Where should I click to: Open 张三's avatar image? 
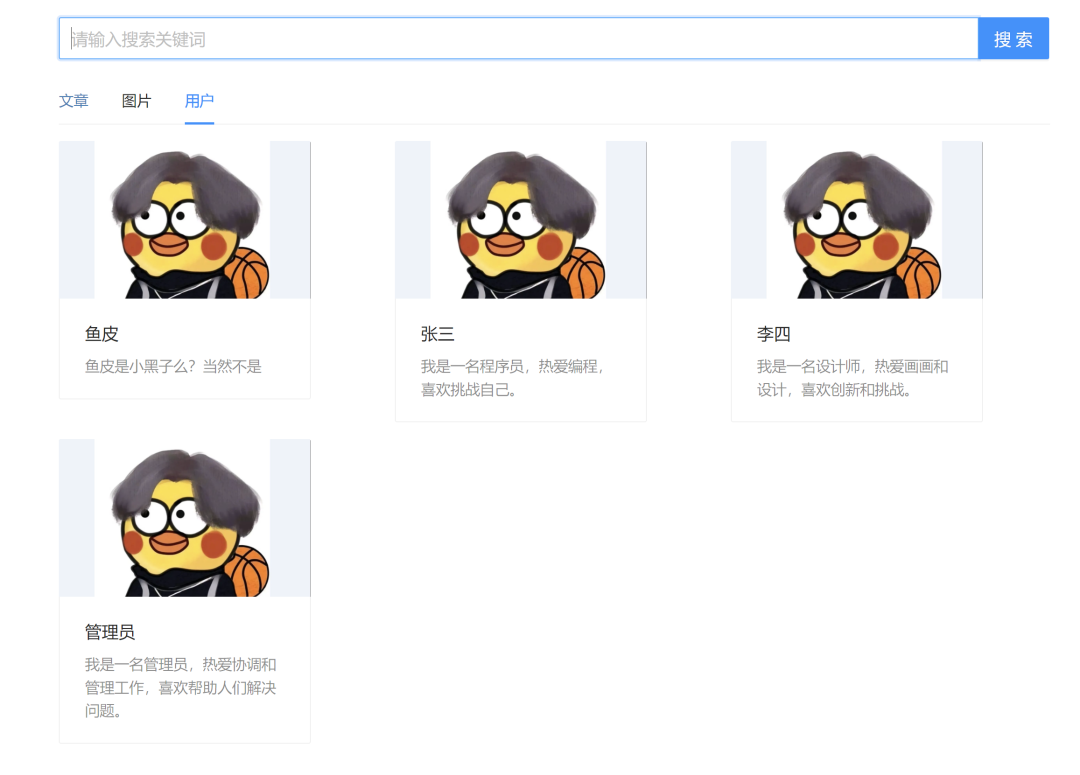point(520,220)
